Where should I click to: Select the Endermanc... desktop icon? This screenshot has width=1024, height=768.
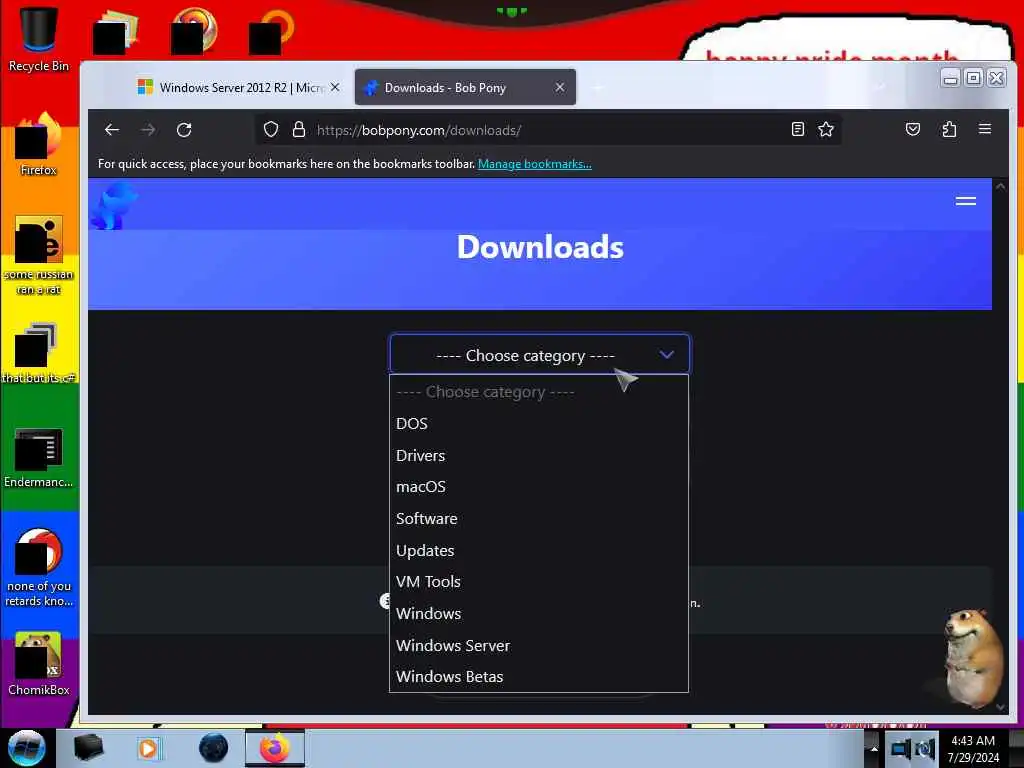pos(38,457)
